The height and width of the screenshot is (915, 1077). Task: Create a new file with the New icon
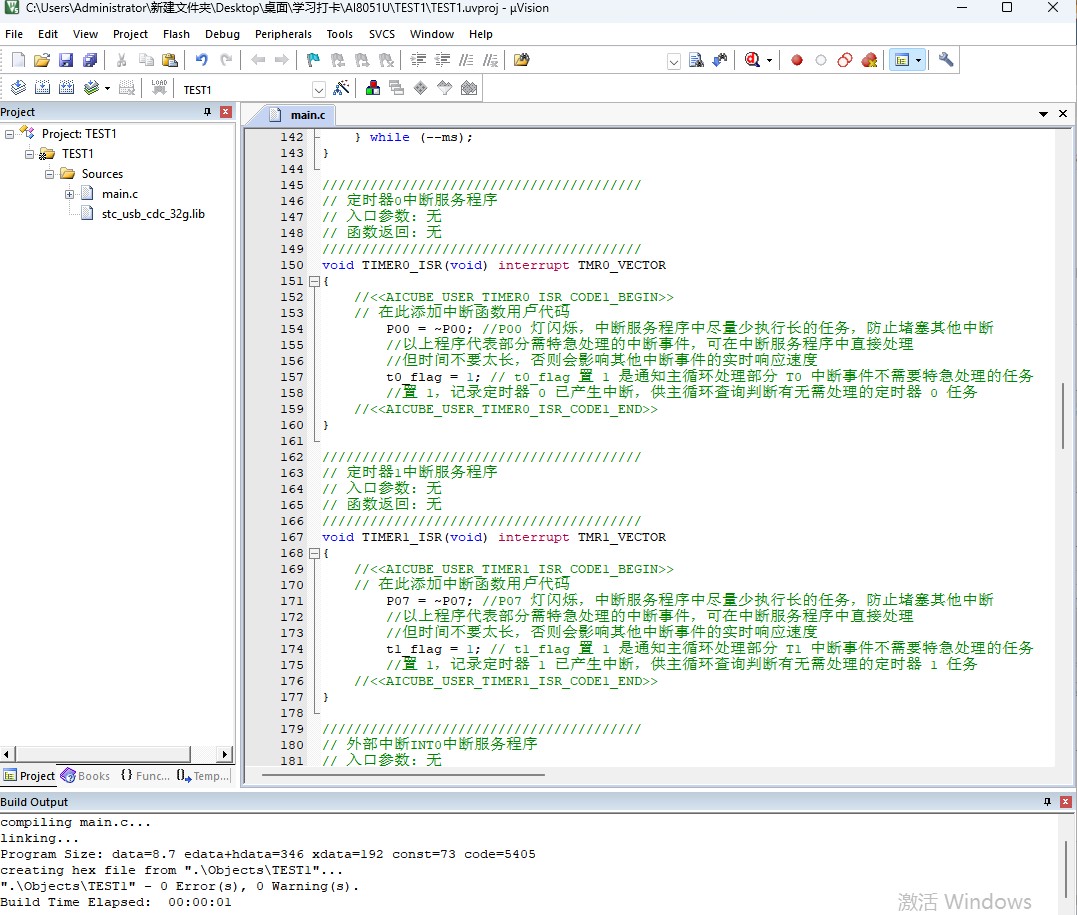[x=19, y=60]
